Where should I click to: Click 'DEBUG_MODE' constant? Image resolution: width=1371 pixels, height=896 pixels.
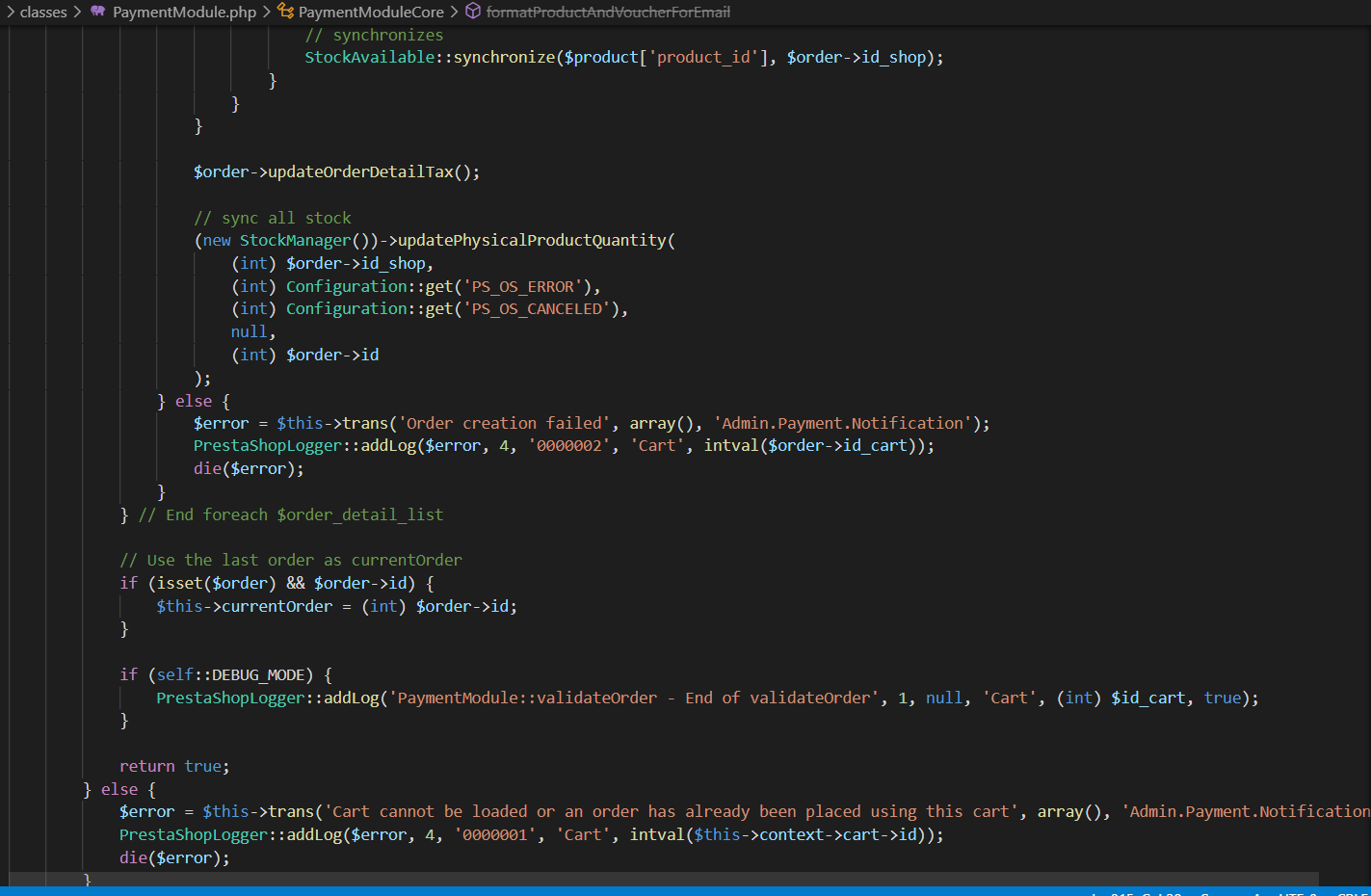(x=258, y=674)
